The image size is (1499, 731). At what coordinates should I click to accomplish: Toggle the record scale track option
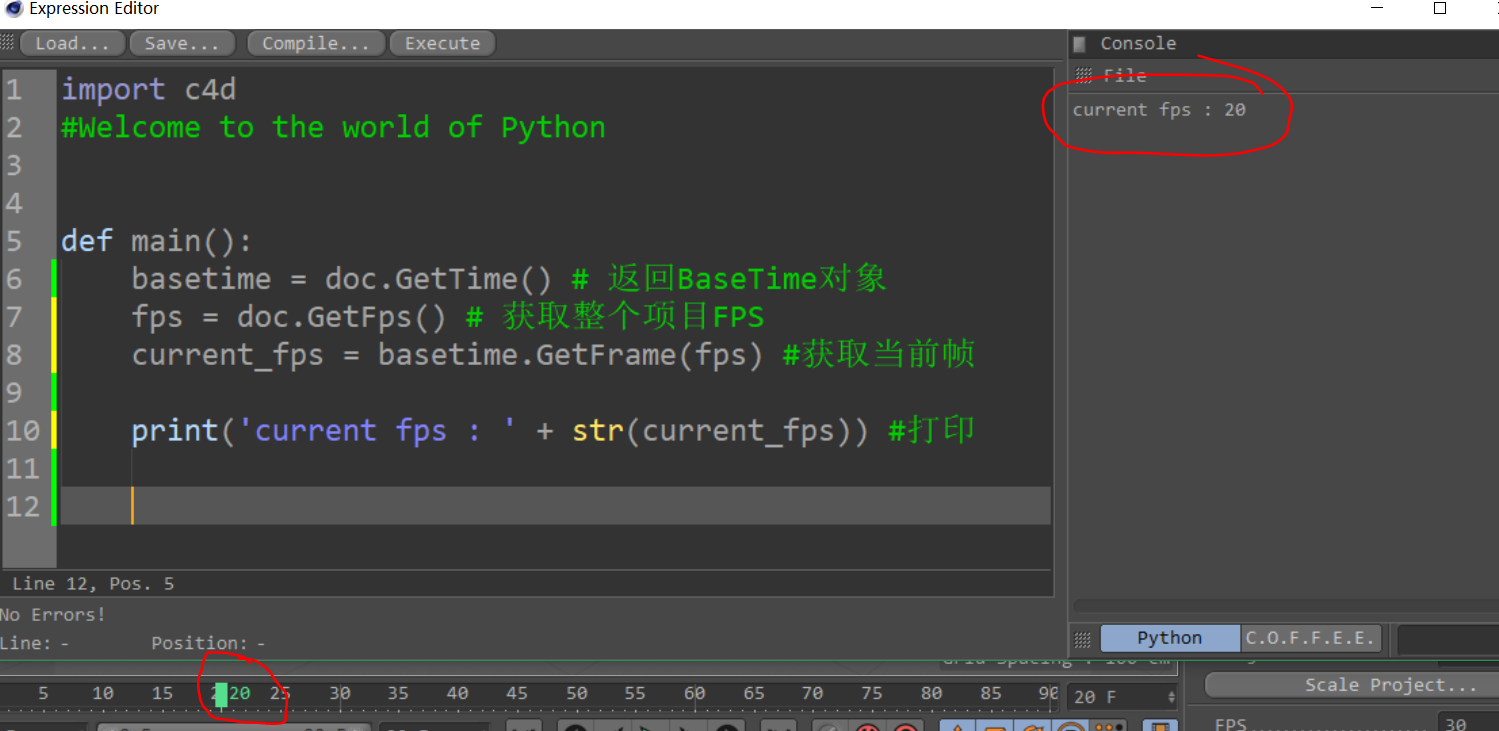pyautogui.click(x=995, y=727)
